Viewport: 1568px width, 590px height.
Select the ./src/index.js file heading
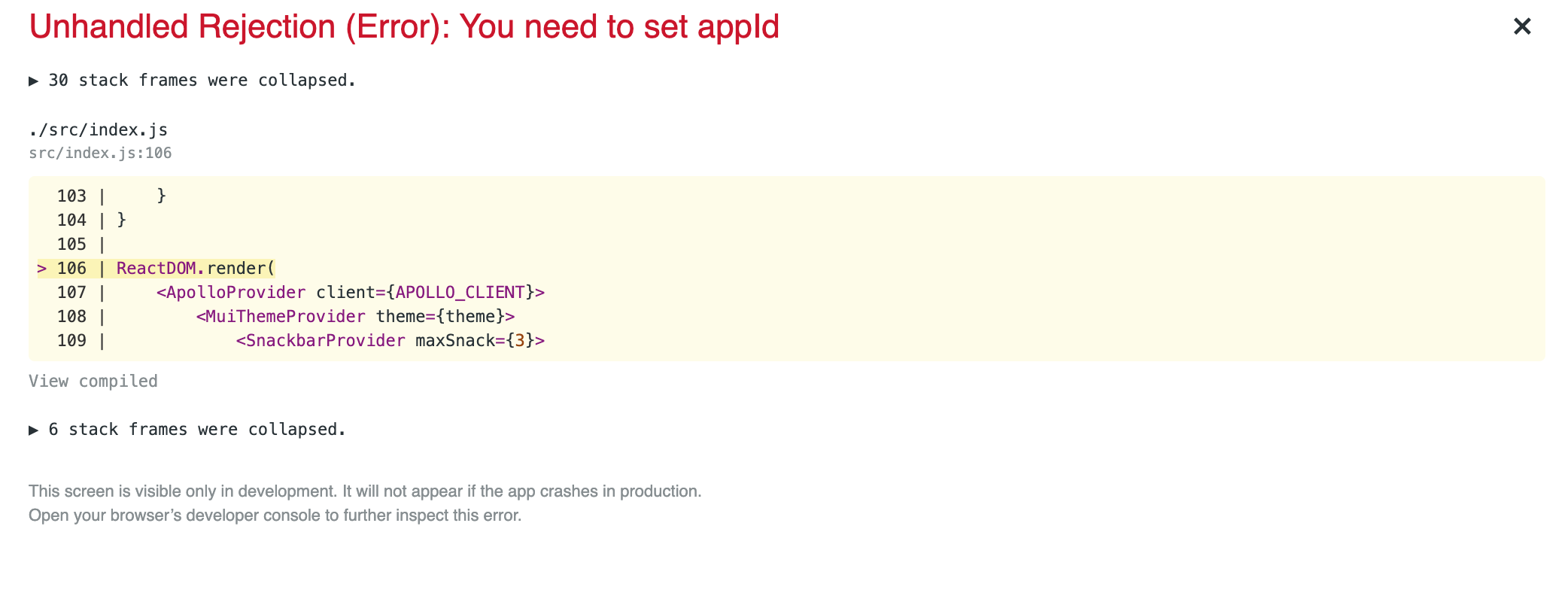[98, 130]
